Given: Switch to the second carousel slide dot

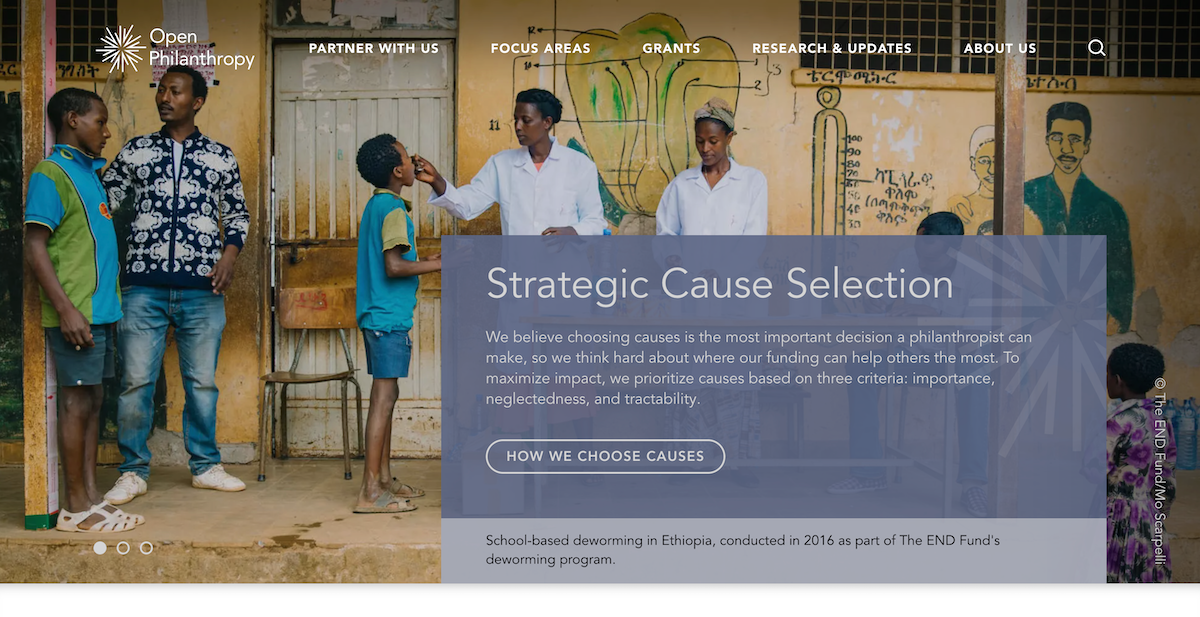Looking at the screenshot, I should 123,548.
